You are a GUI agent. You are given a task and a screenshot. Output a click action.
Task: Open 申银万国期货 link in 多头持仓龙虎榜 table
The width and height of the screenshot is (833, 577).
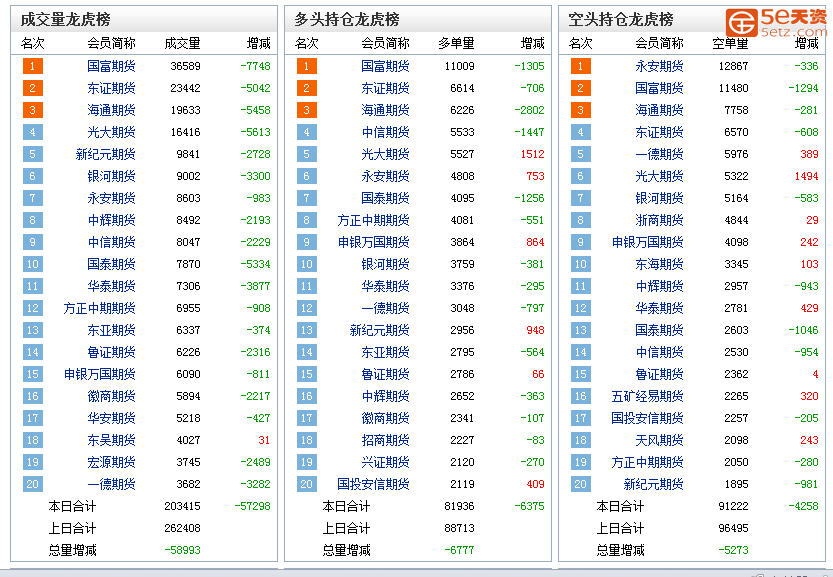[x=373, y=242]
